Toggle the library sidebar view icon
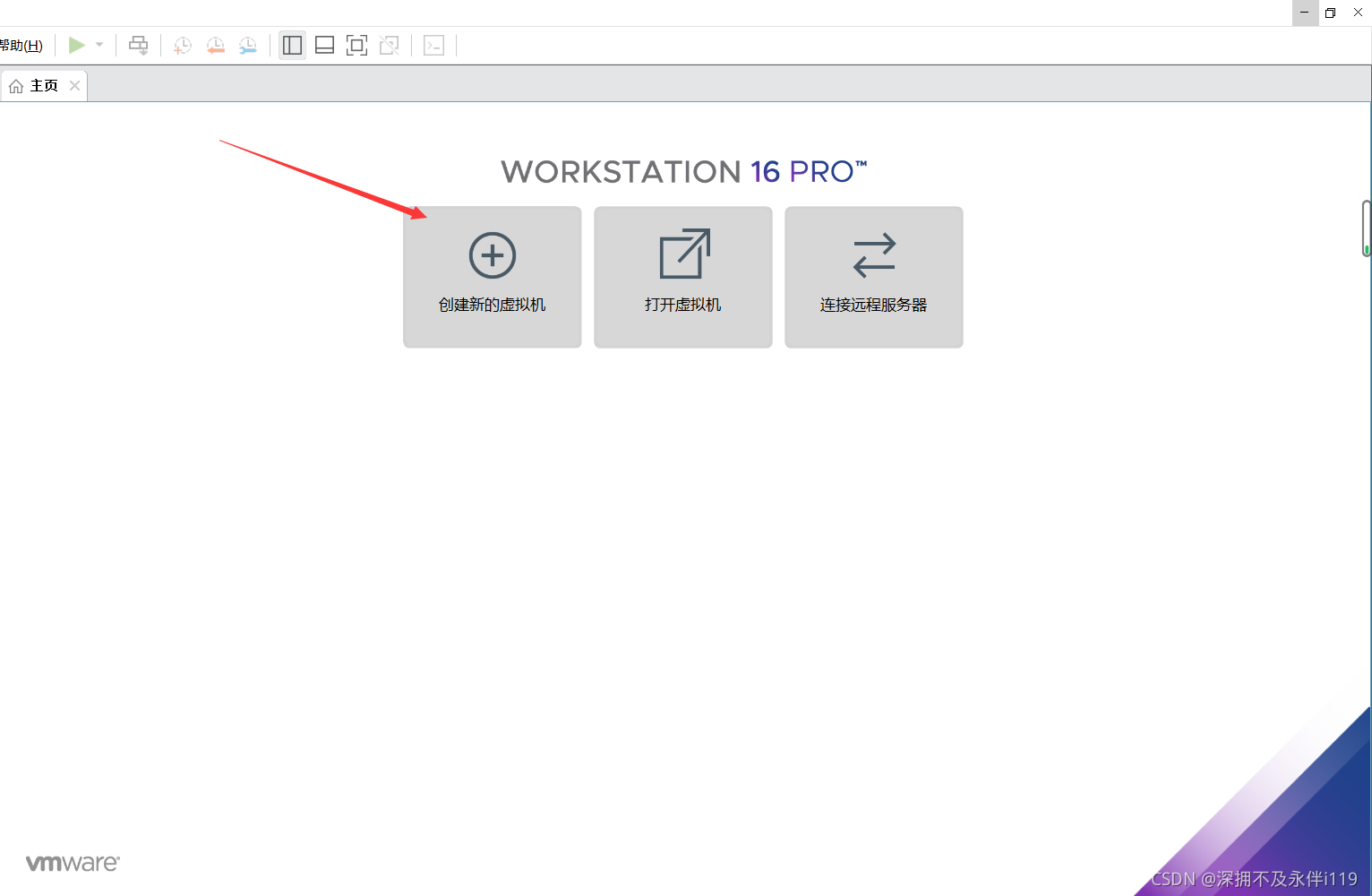Screen dimensions: 1372x896 click(292, 45)
